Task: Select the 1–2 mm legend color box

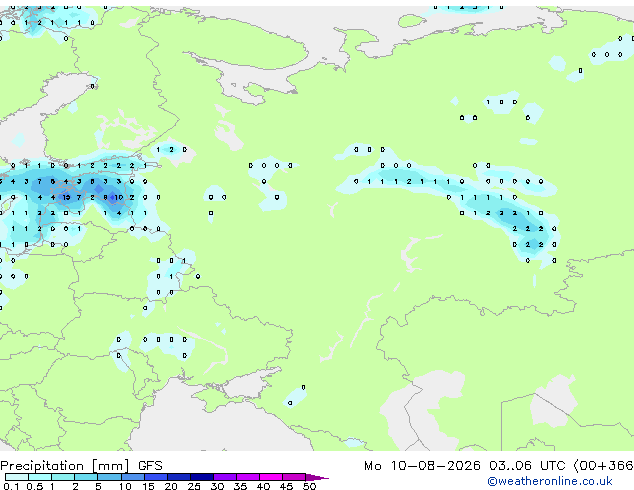Action: [63, 477]
